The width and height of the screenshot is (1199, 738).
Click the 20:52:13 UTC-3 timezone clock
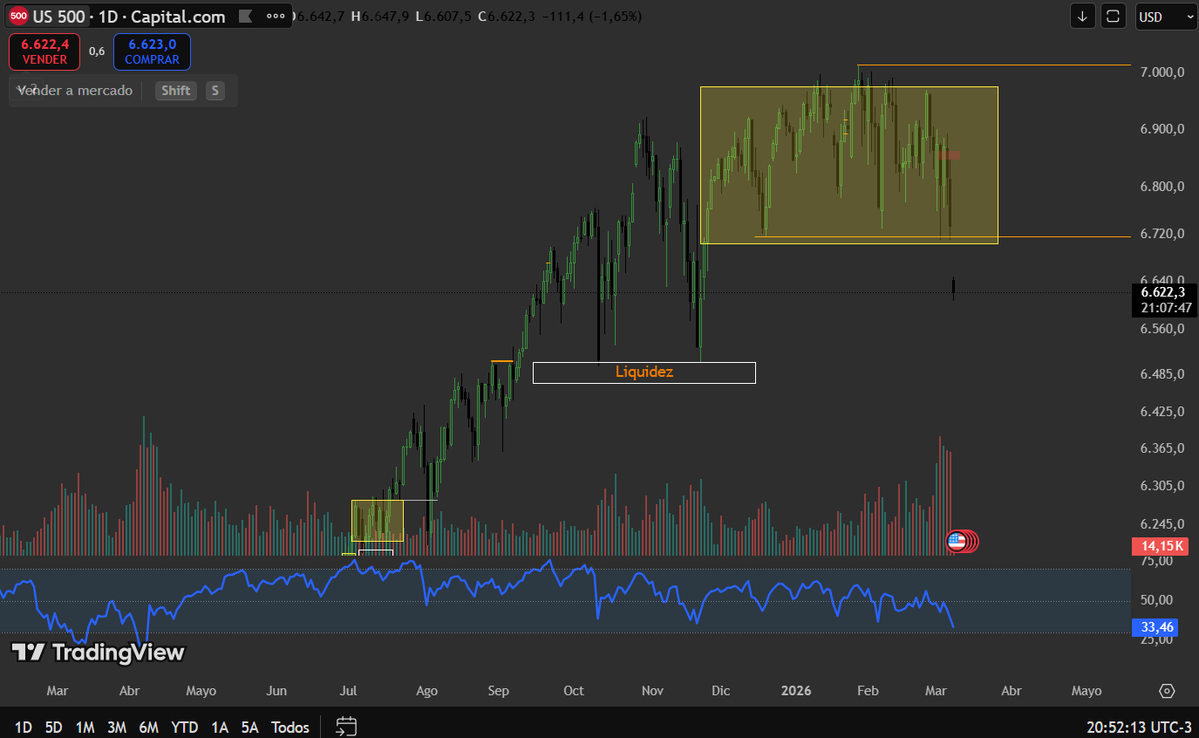(1139, 727)
